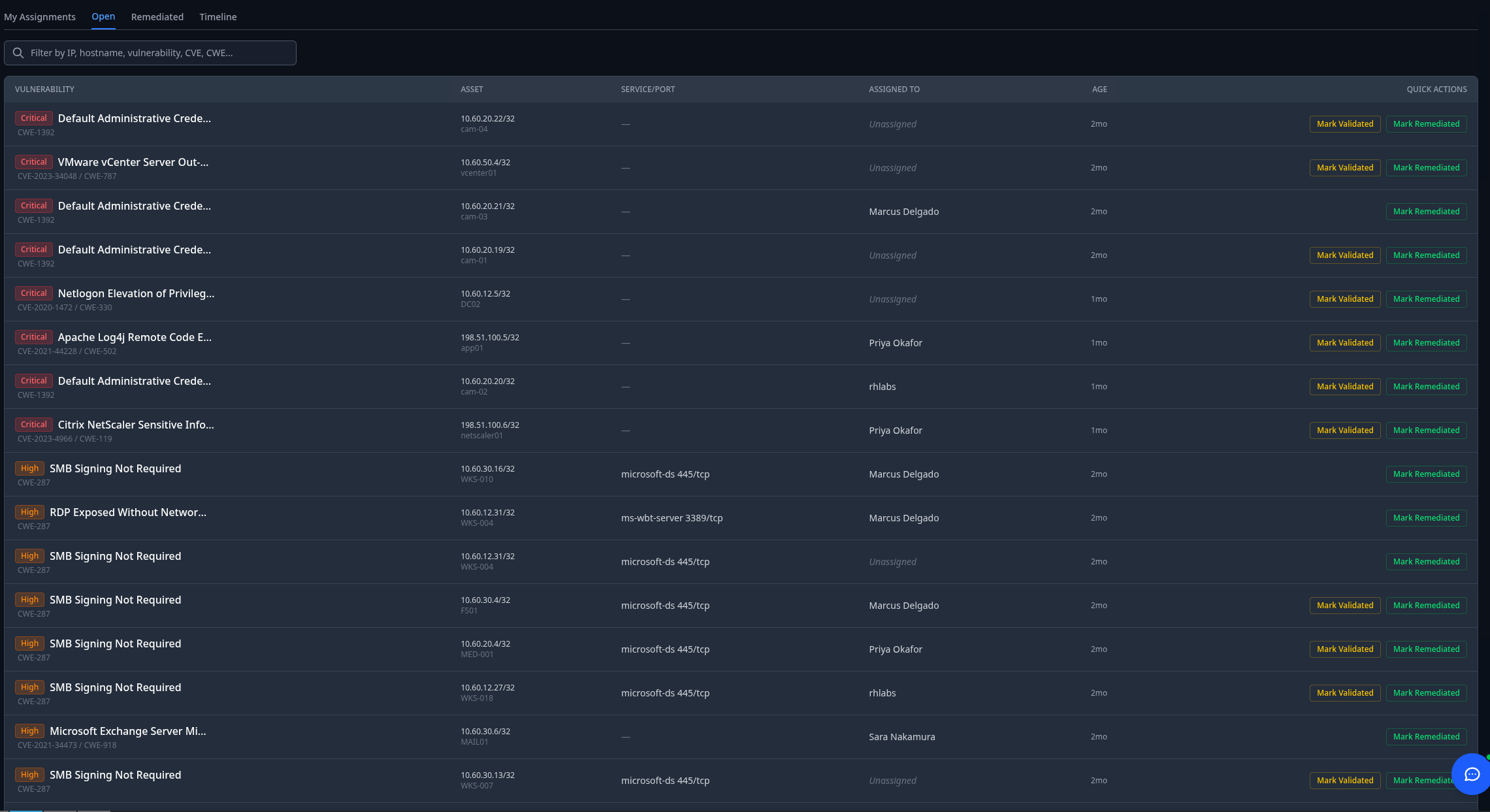Screen dimensions: 1490x812
Task: Click the High badge on Exchange Server row
Action: pyautogui.click(x=29, y=731)
